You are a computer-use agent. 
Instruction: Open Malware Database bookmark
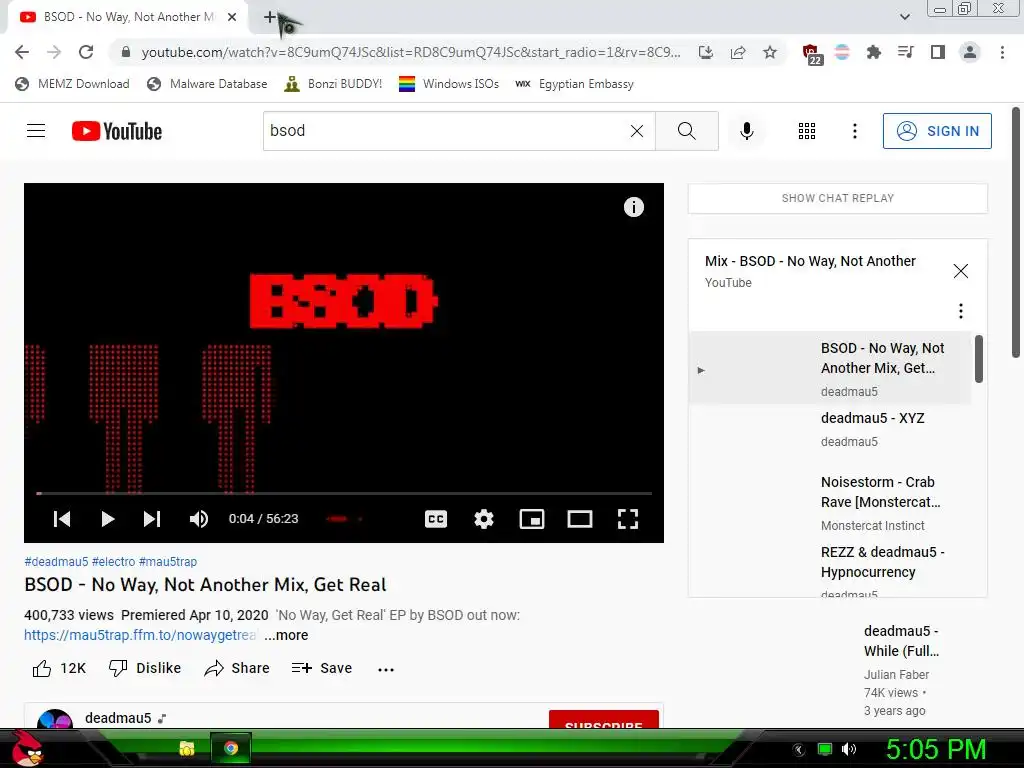point(207,84)
